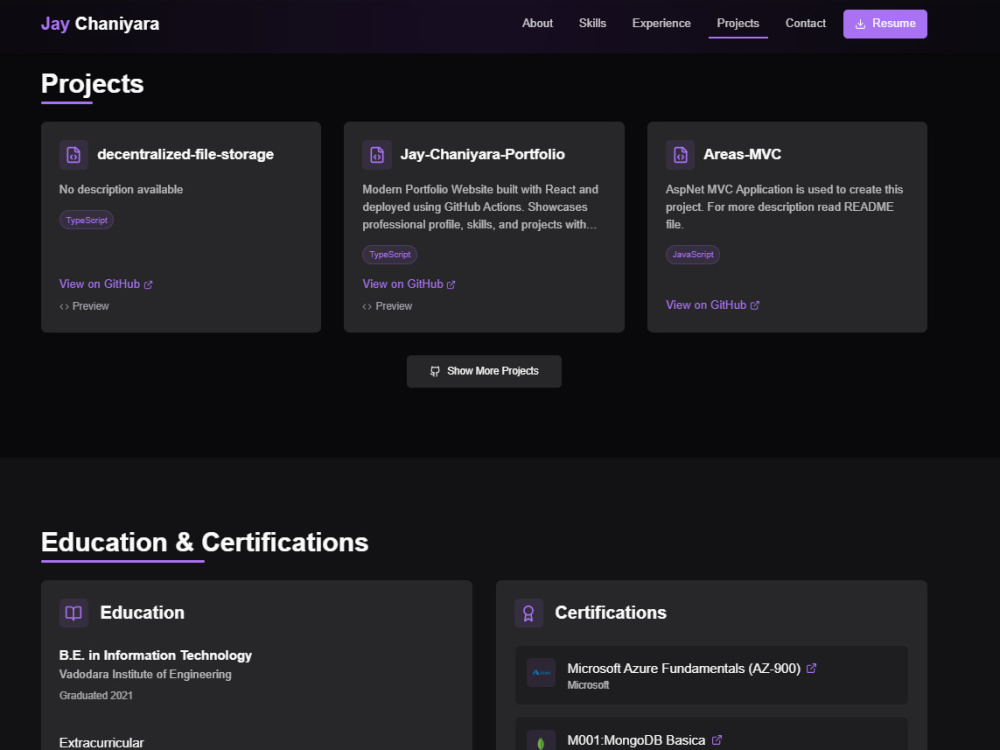Screen dimensions: 1000x750
Task: Click Education & Certifications heading
Action: click(x=205, y=542)
